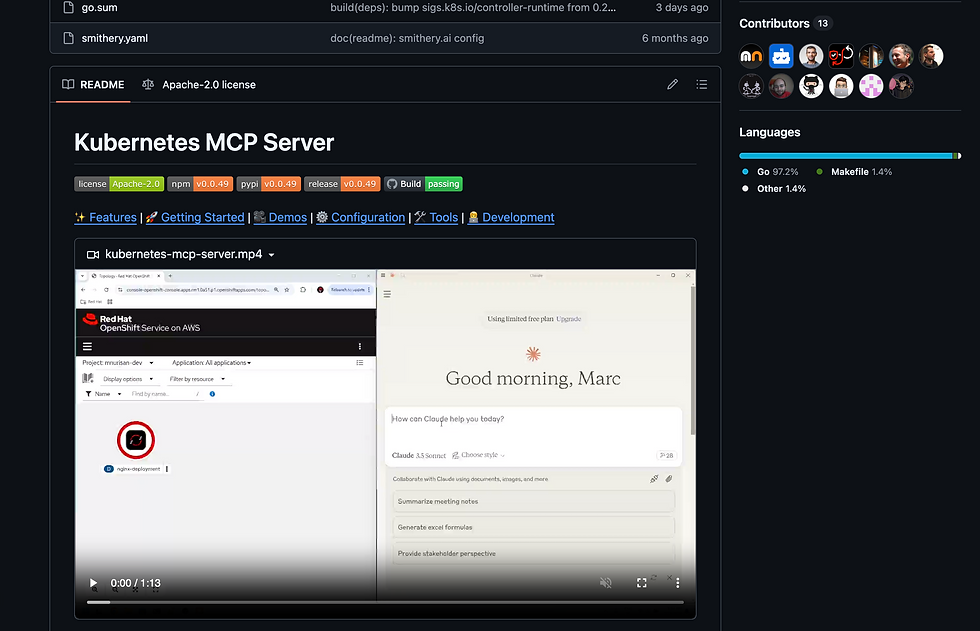Open the smithery.yaml file

click(114, 38)
